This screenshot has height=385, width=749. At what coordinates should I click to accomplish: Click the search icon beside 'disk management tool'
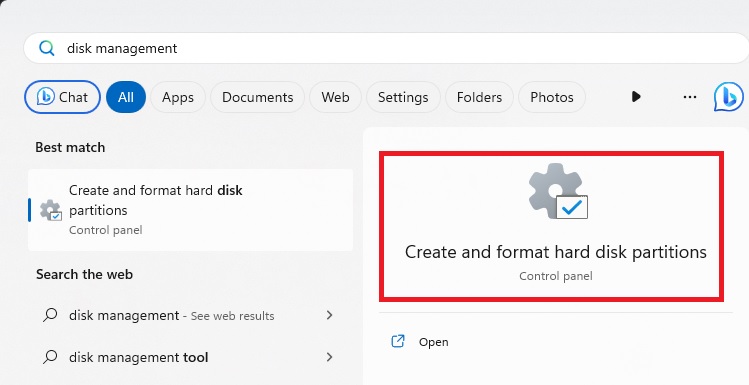click(50, 357)
